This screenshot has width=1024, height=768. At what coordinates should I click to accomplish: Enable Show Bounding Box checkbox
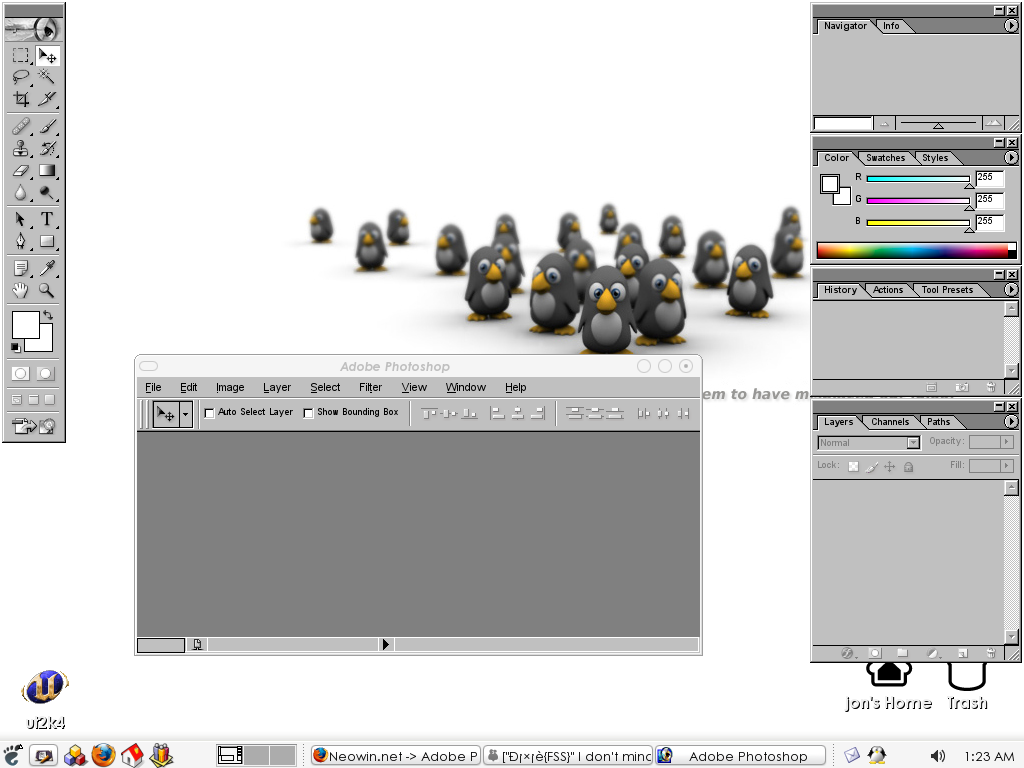(308, 413)
